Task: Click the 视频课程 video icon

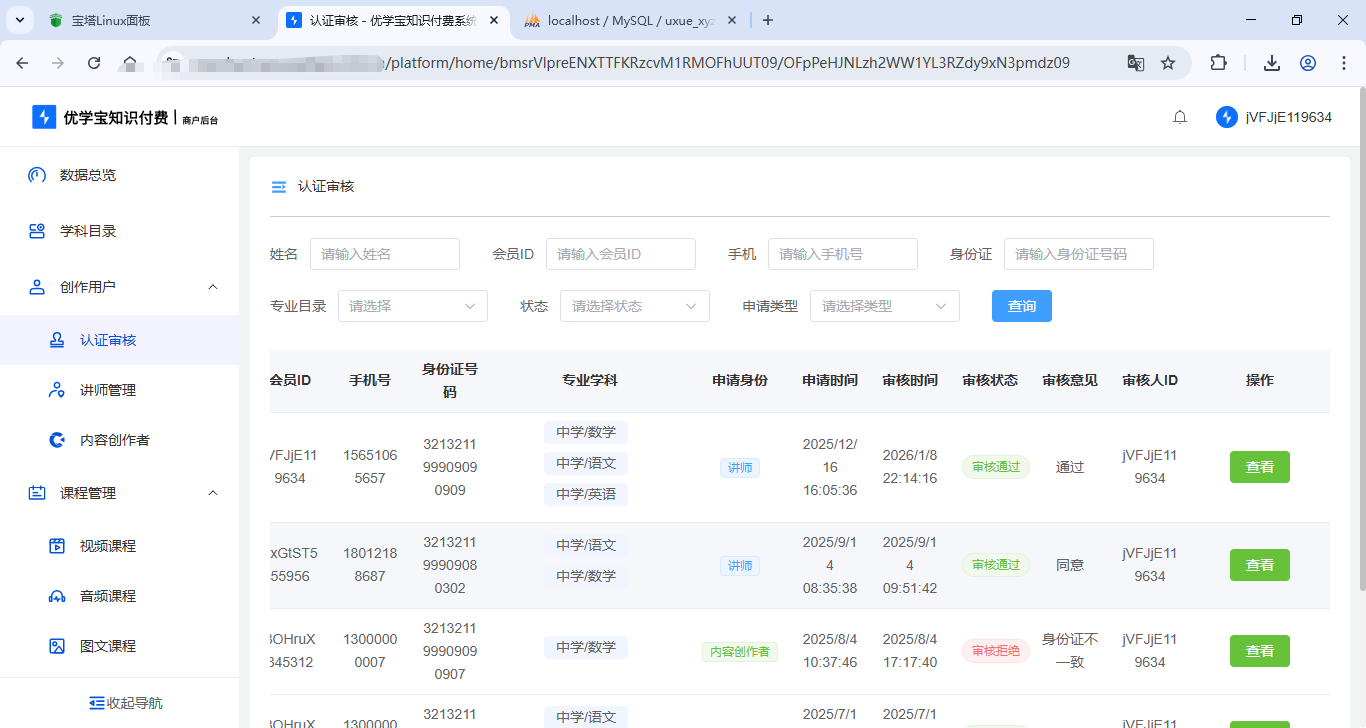Action: pos(57,546)
